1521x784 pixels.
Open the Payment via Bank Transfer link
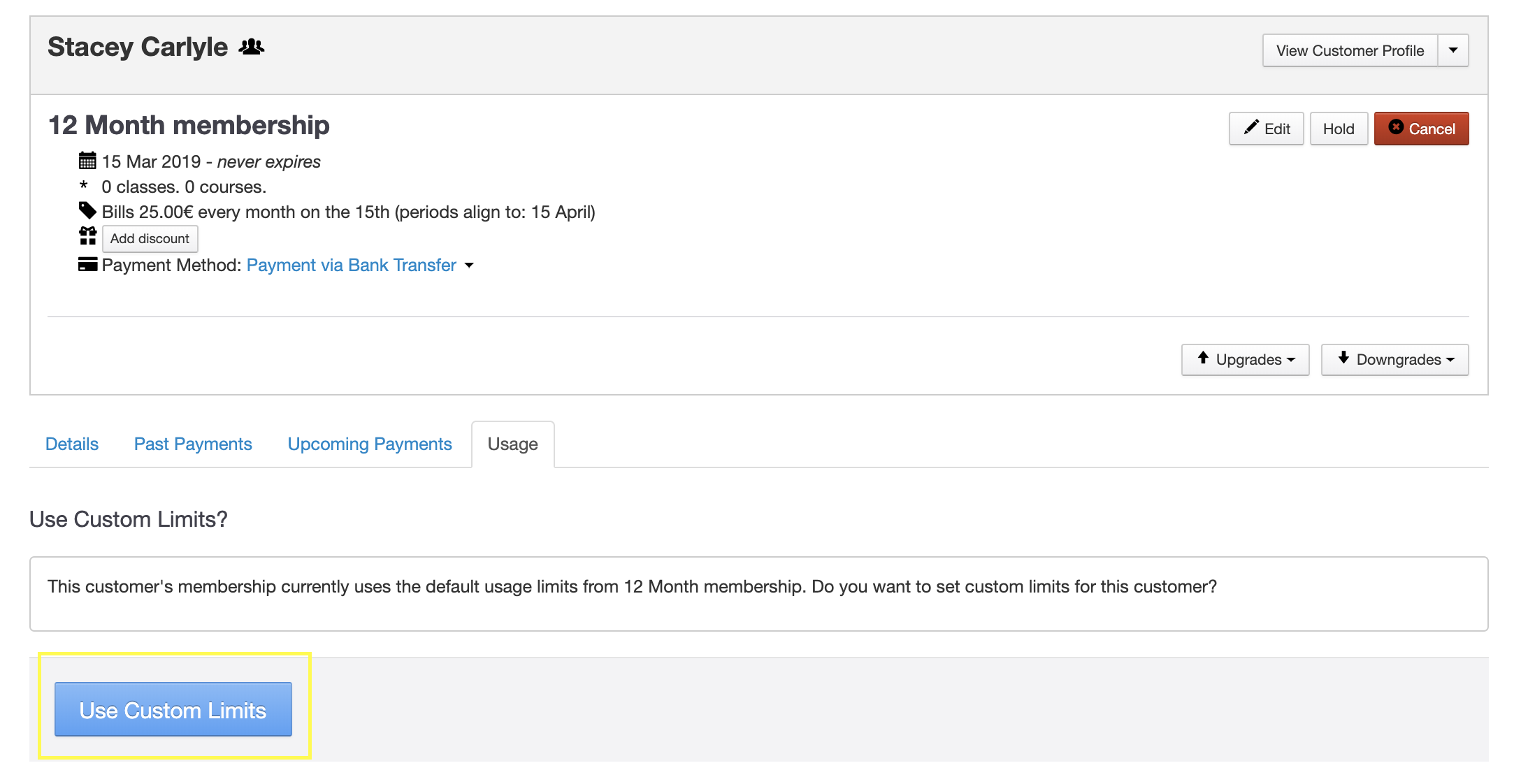pos(351,265)
